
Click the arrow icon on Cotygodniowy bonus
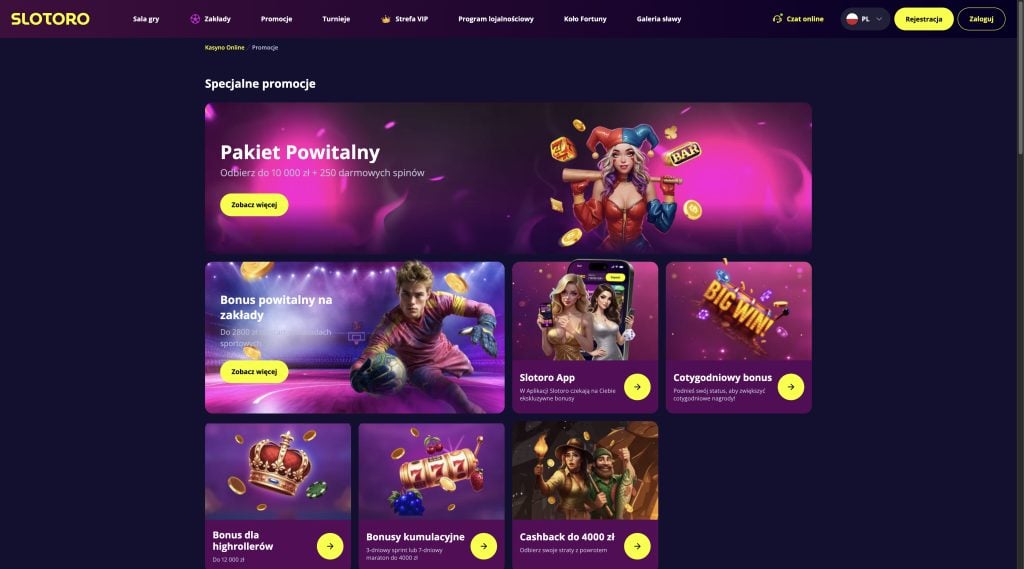point(791,387)
